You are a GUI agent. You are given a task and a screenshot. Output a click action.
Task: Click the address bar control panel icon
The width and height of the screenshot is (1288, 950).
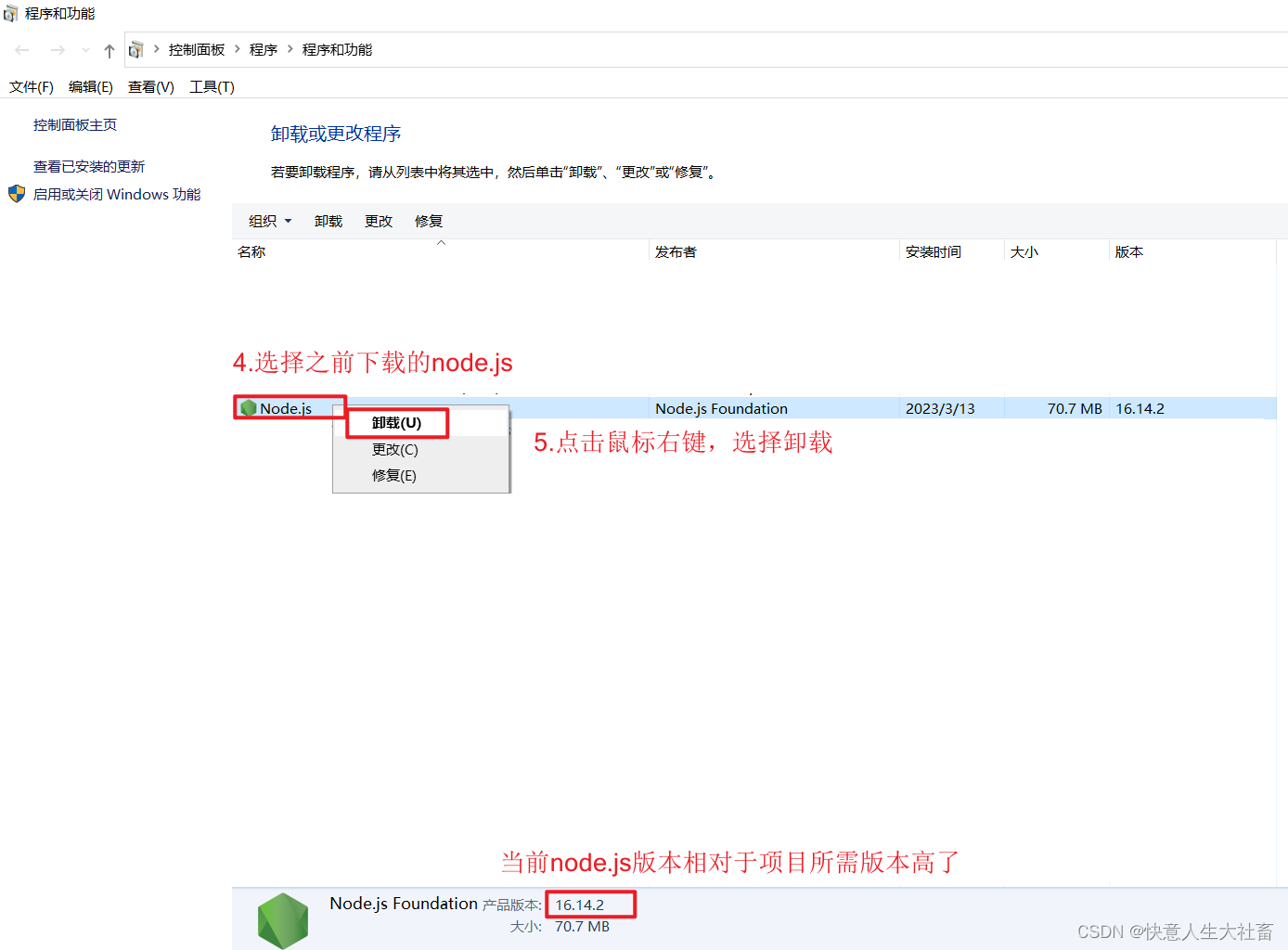[136, 50]
